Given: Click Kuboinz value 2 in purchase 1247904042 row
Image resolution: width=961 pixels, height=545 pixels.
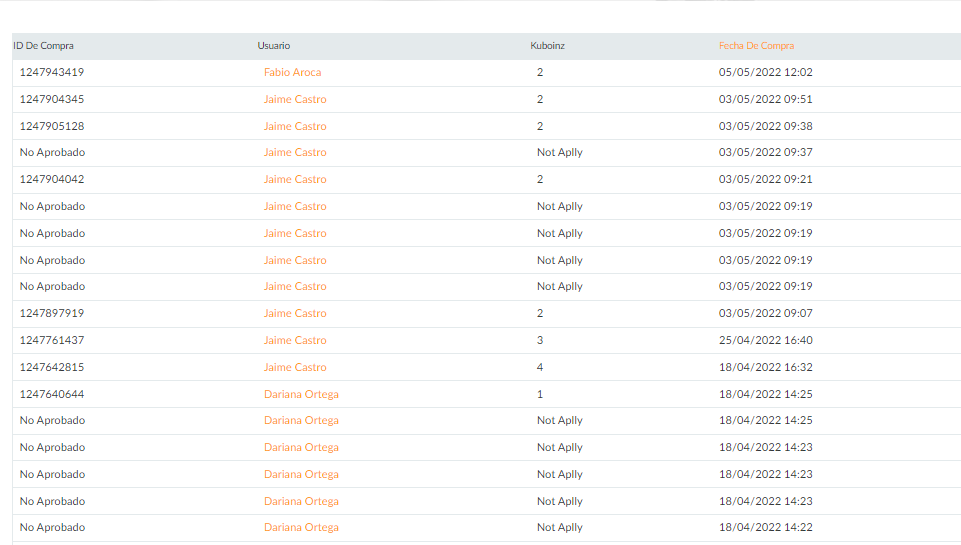Looking at the screenshot, I should pos(540,180).
